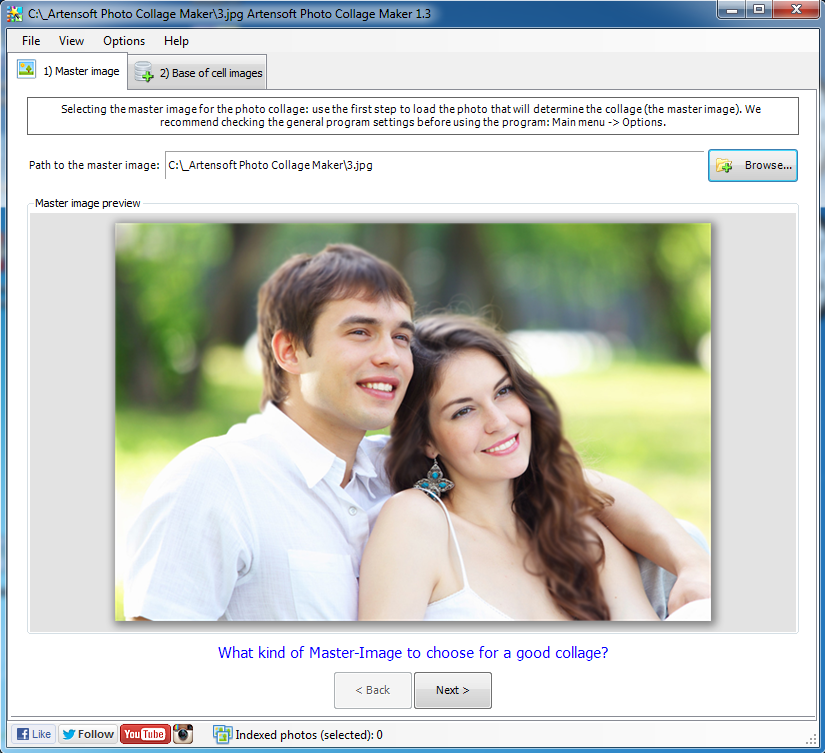Open the Help menu

click(x=176, y=41)
